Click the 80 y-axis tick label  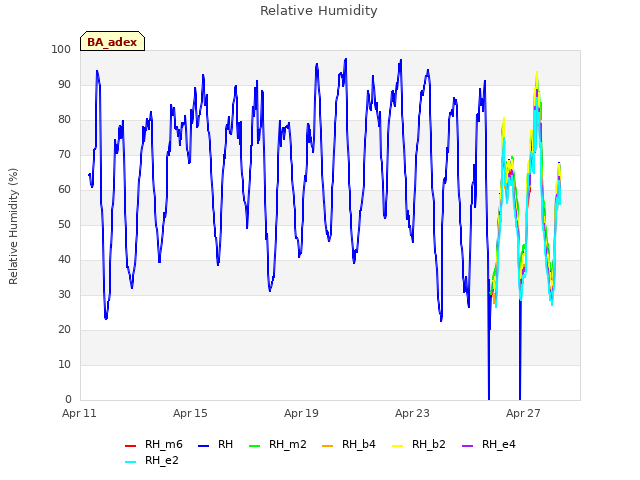64,120
